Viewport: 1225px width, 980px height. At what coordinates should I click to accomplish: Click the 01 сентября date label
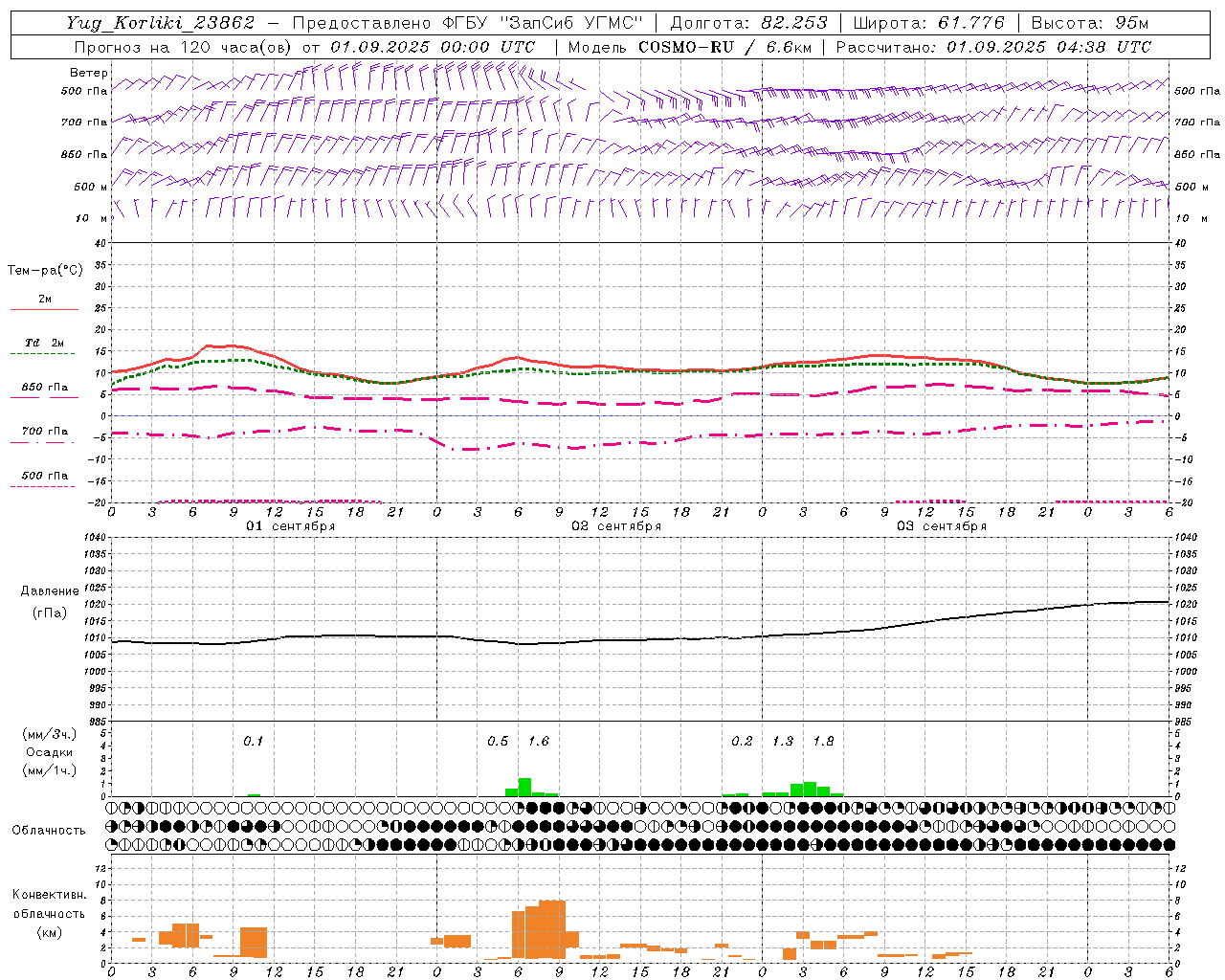[x=291, y=526]
